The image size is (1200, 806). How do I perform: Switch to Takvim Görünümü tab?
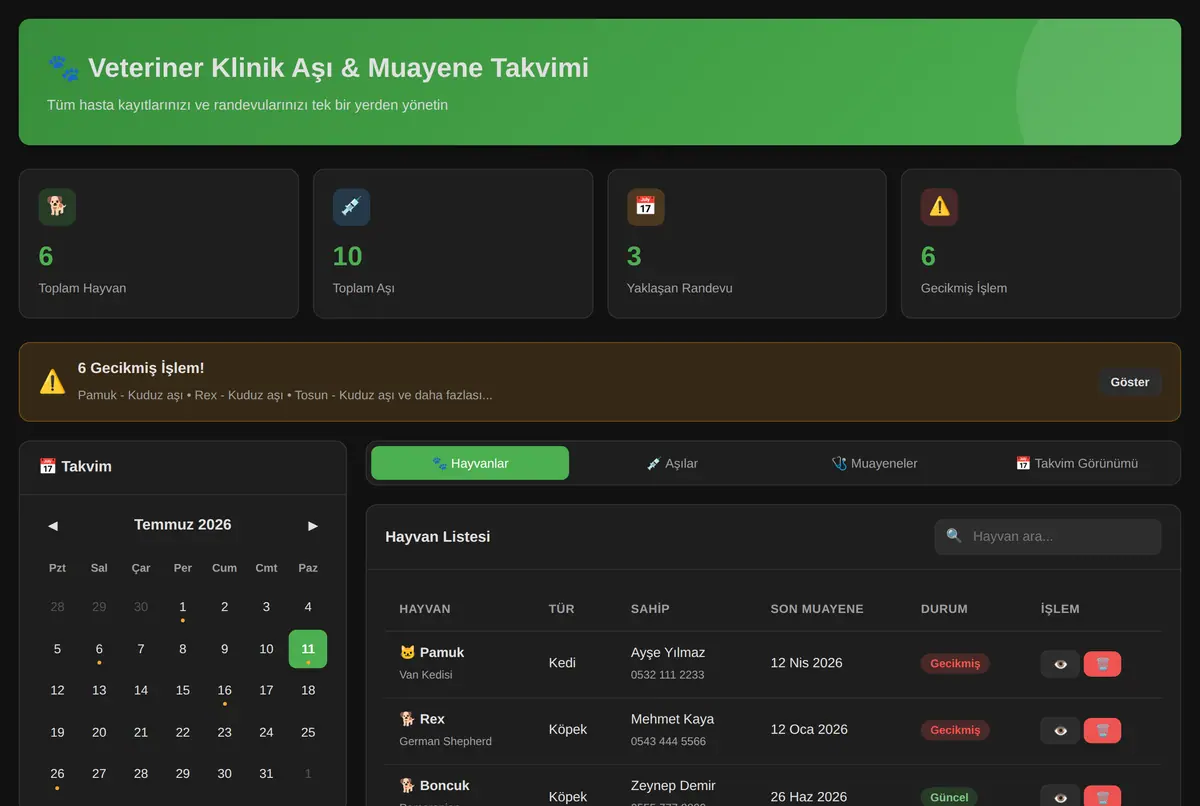pos(1076,463)
